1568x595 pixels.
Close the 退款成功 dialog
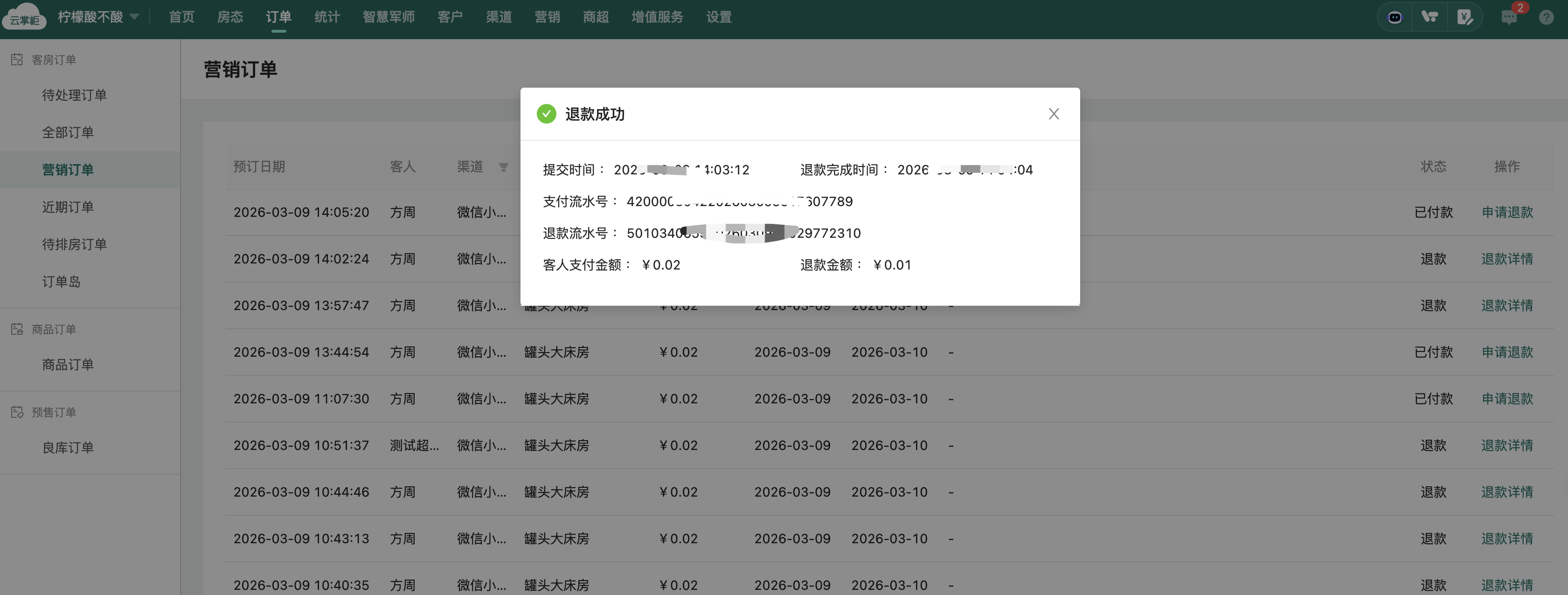(1054, 114)
